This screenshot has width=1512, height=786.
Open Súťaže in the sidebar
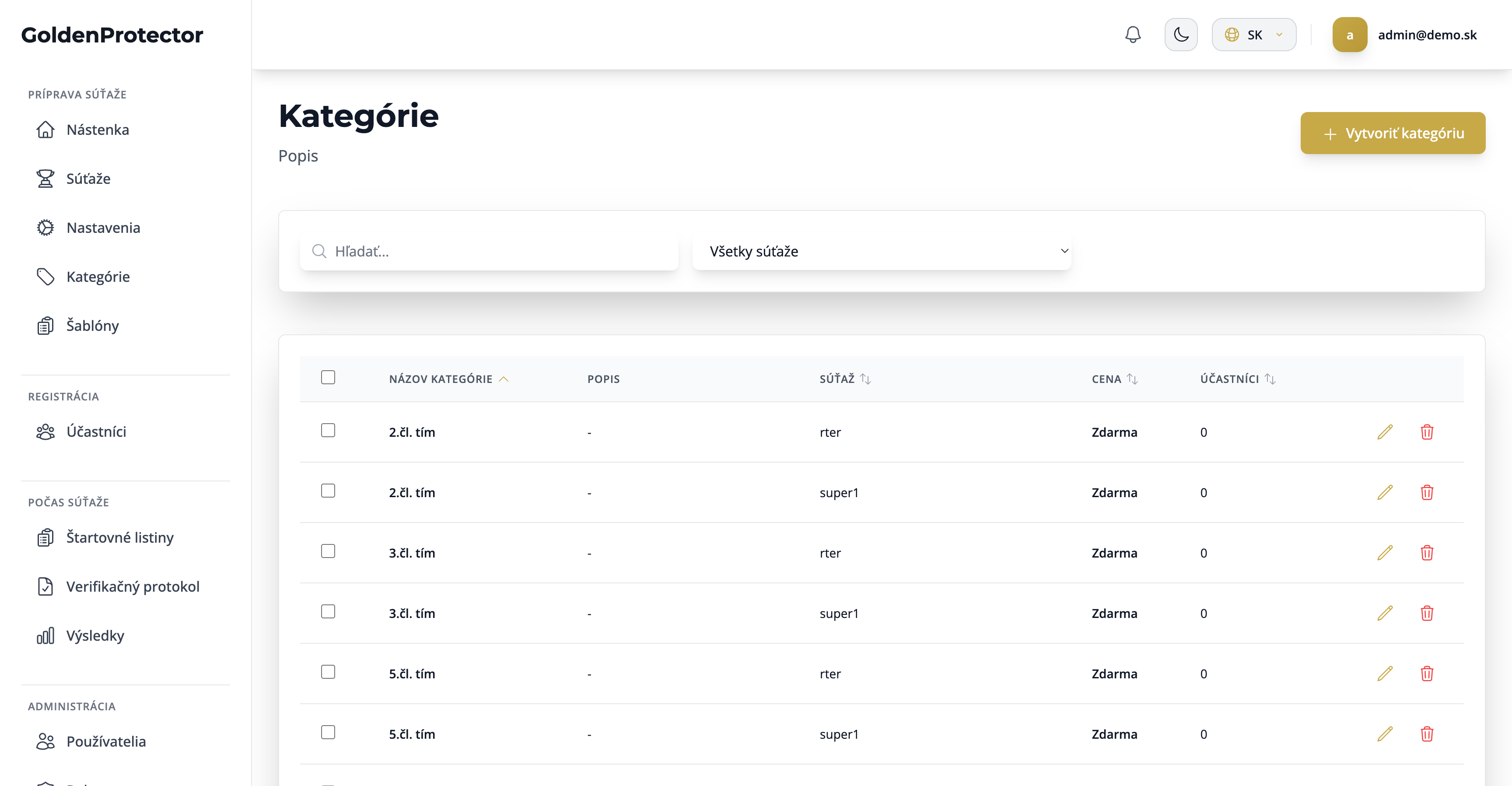click(x=88, y=179)
